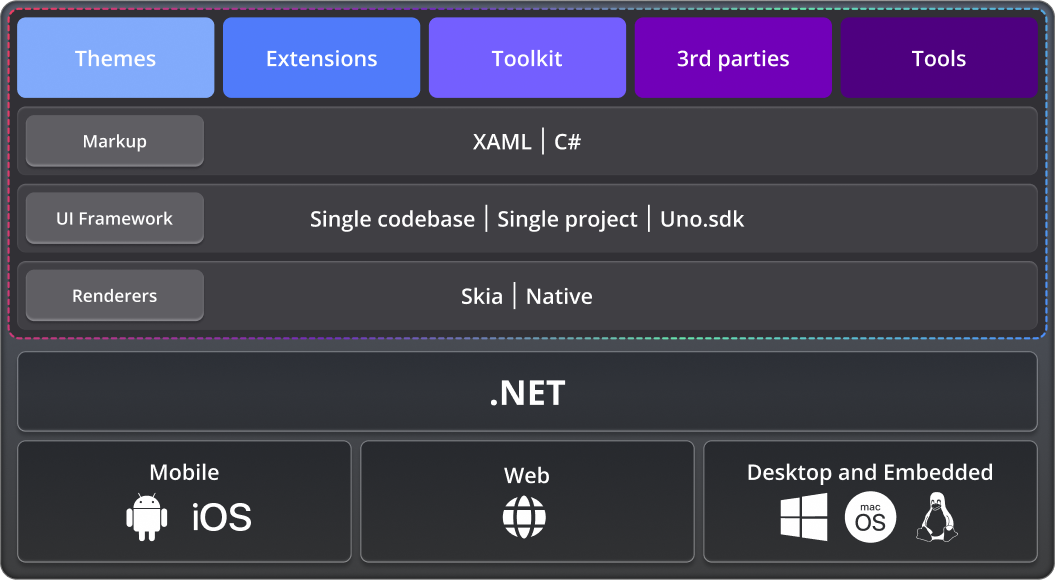Image resolution: width=1055 pixels, height=580 pixels.
Task: Click the XAML | C# row
Action: tap(527, 141)
